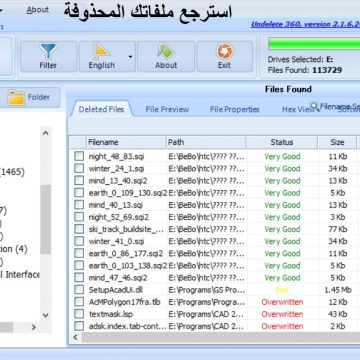360x360 pixels.
Task: Click the tree panel scroll-down arrow
Action: 46,315
